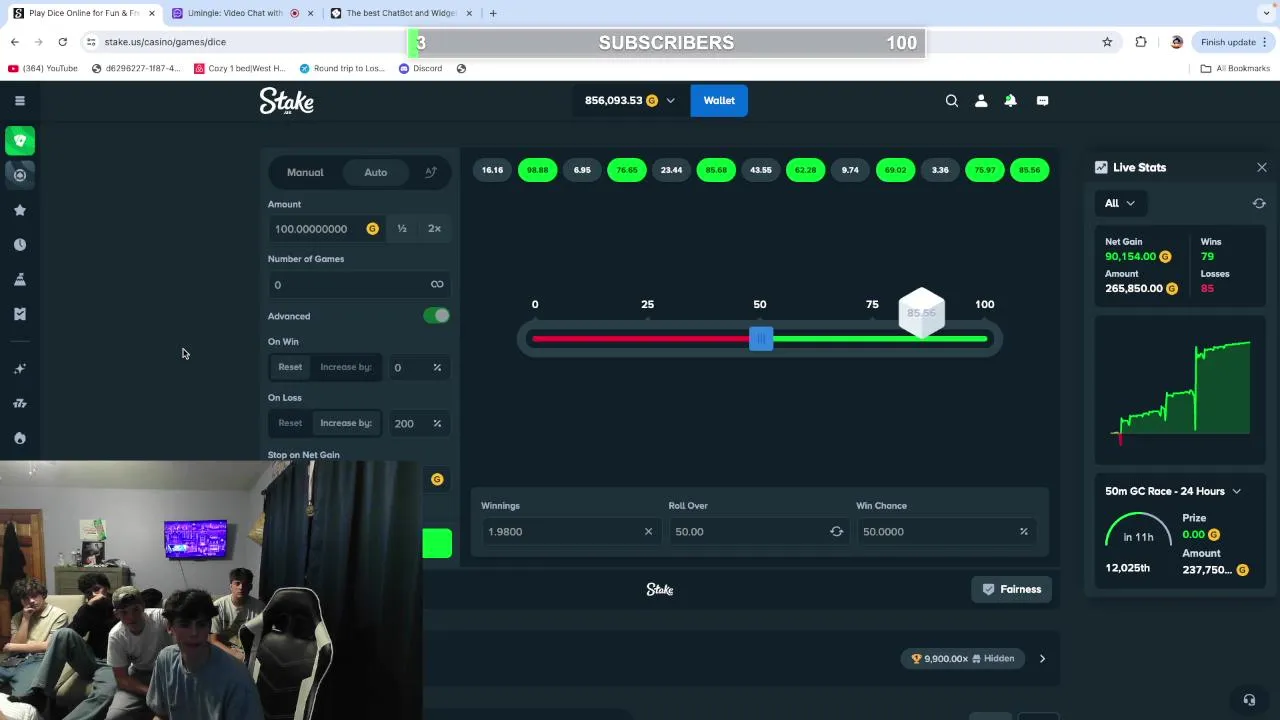
Task: Open Round trip to Los bookmark
Action: coord(341,68)
